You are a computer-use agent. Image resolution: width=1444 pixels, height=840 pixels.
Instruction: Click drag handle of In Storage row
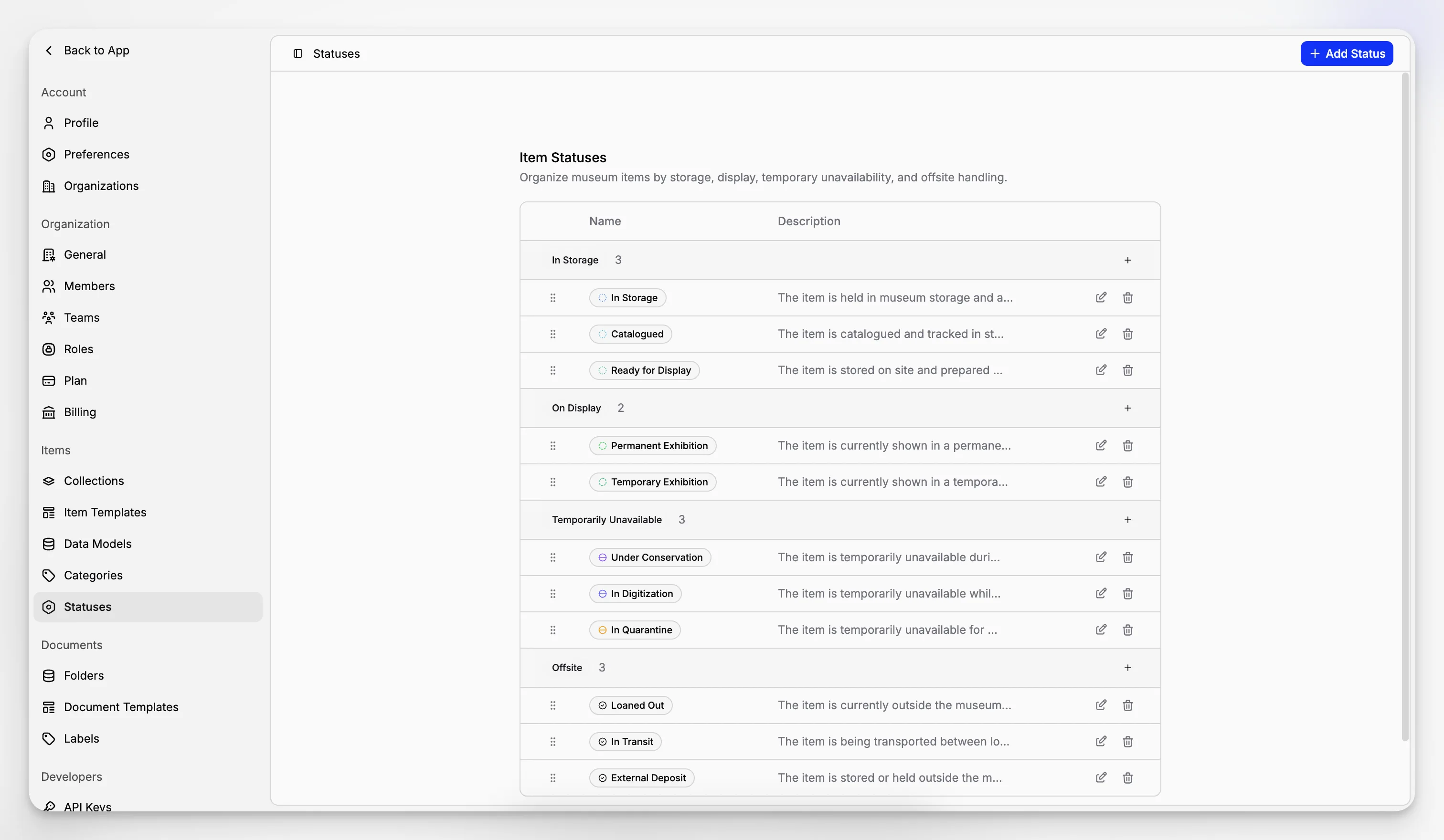pos(552,298)
